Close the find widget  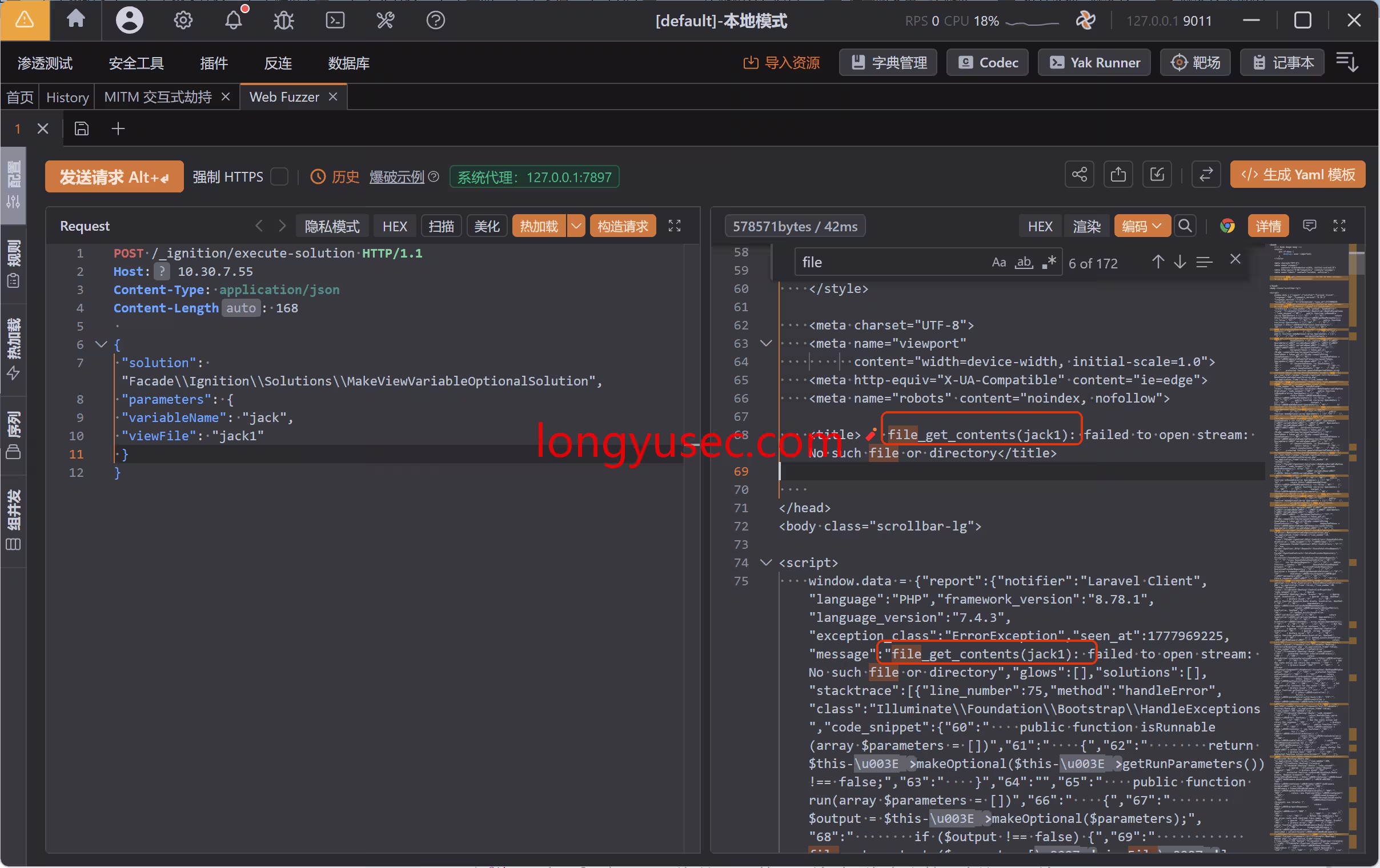[x=1235, y=259]
